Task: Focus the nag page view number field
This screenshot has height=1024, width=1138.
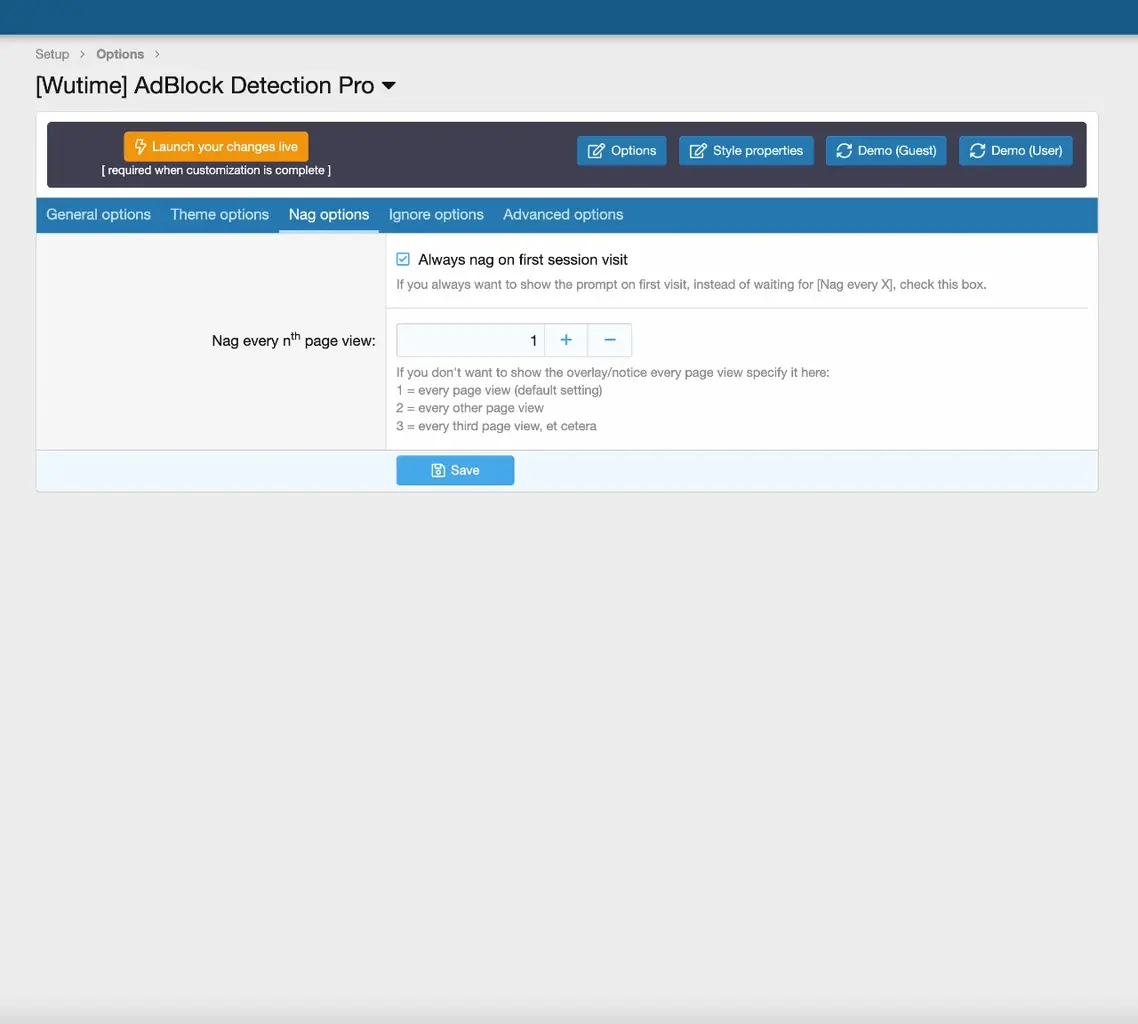Action: [x=470, y=340]
